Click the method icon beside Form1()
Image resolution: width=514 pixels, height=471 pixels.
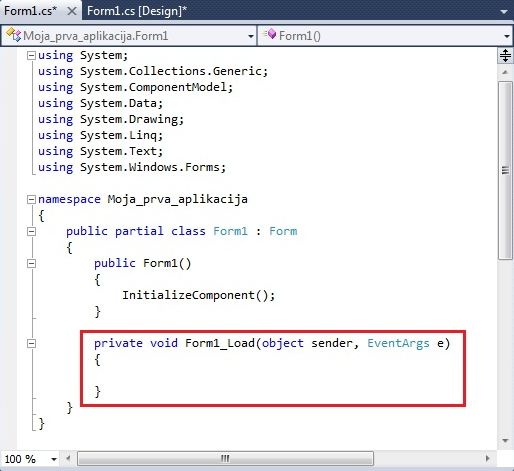click(269, 34)
